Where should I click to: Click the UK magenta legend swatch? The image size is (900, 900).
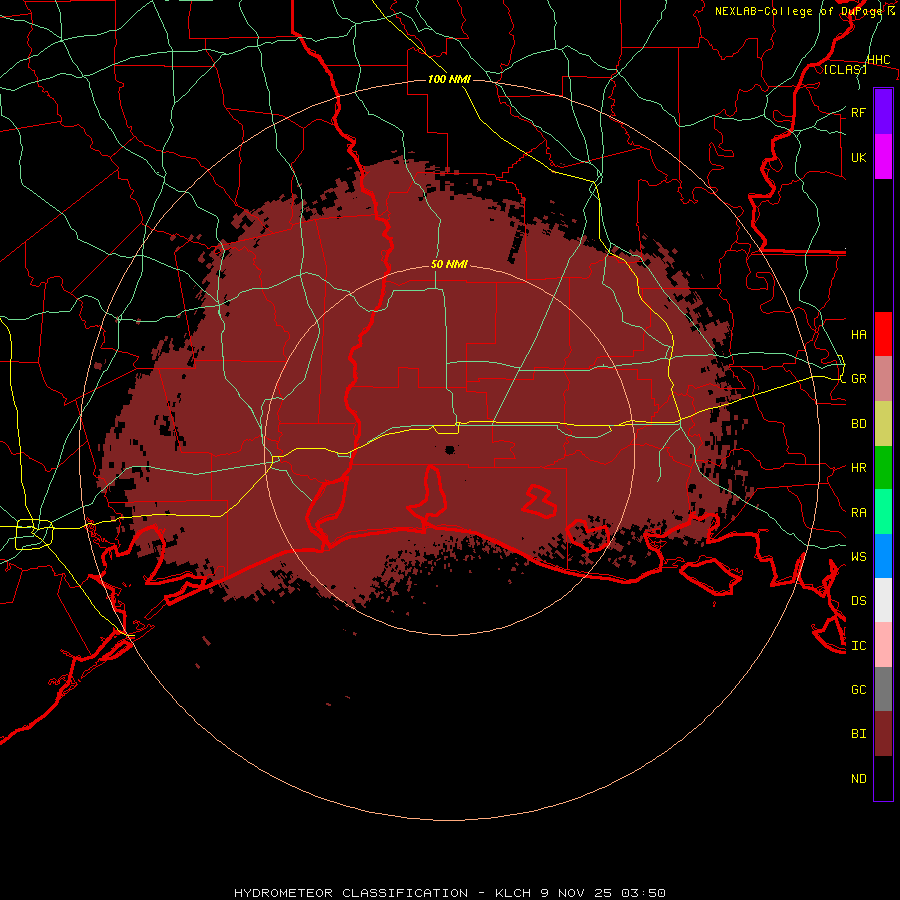[x=883, y=157]
